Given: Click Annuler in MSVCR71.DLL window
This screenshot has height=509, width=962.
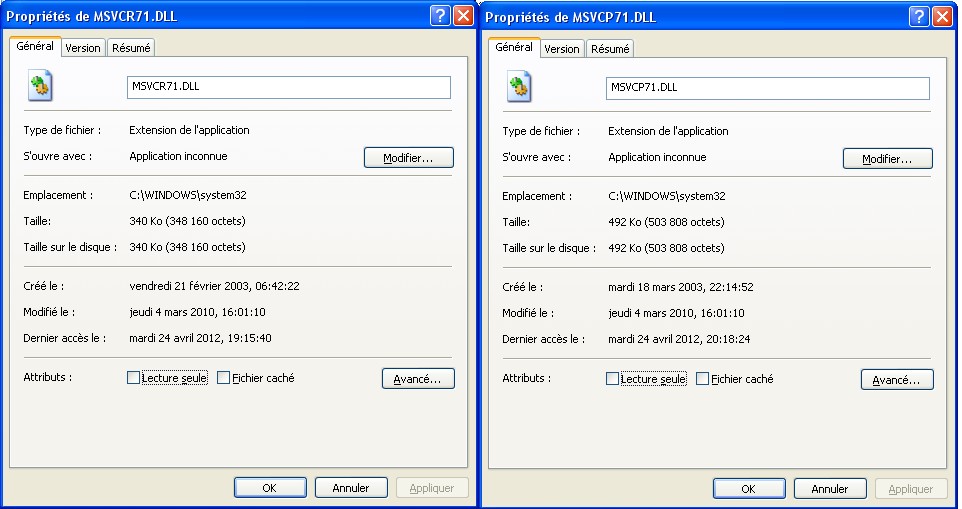Looking at the screenshot, I should click(351, 488).
